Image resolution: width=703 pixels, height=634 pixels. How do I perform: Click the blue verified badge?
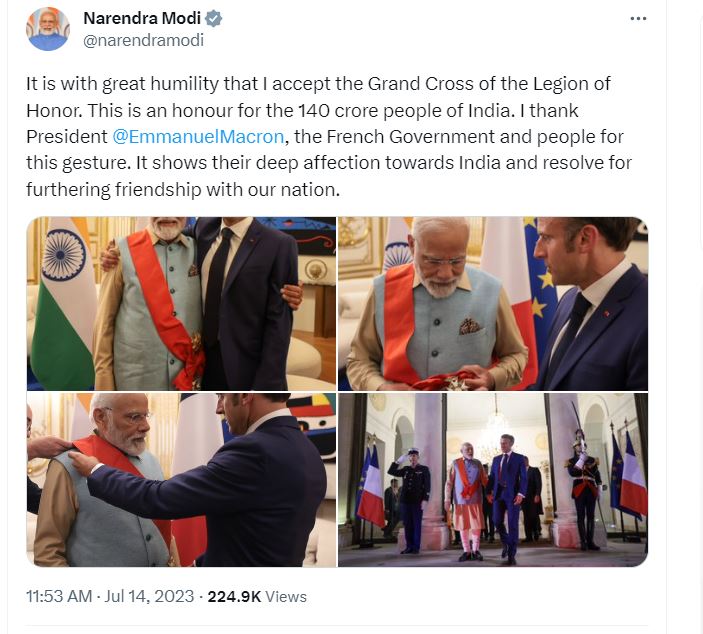point(213,19)
